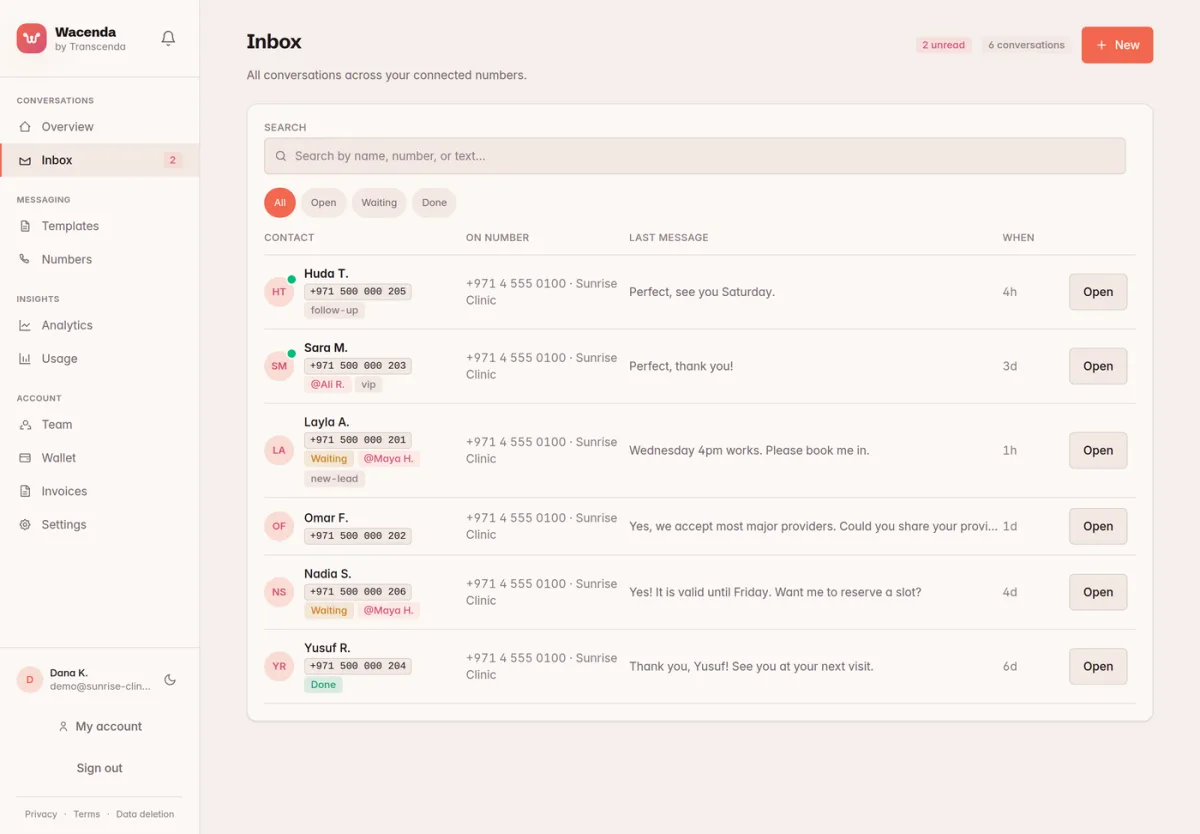Click Waiting status tag on Nadia S.
The height and width of the screenshot is (834, 1200).
pyautogui.click(x=329, y=610)
